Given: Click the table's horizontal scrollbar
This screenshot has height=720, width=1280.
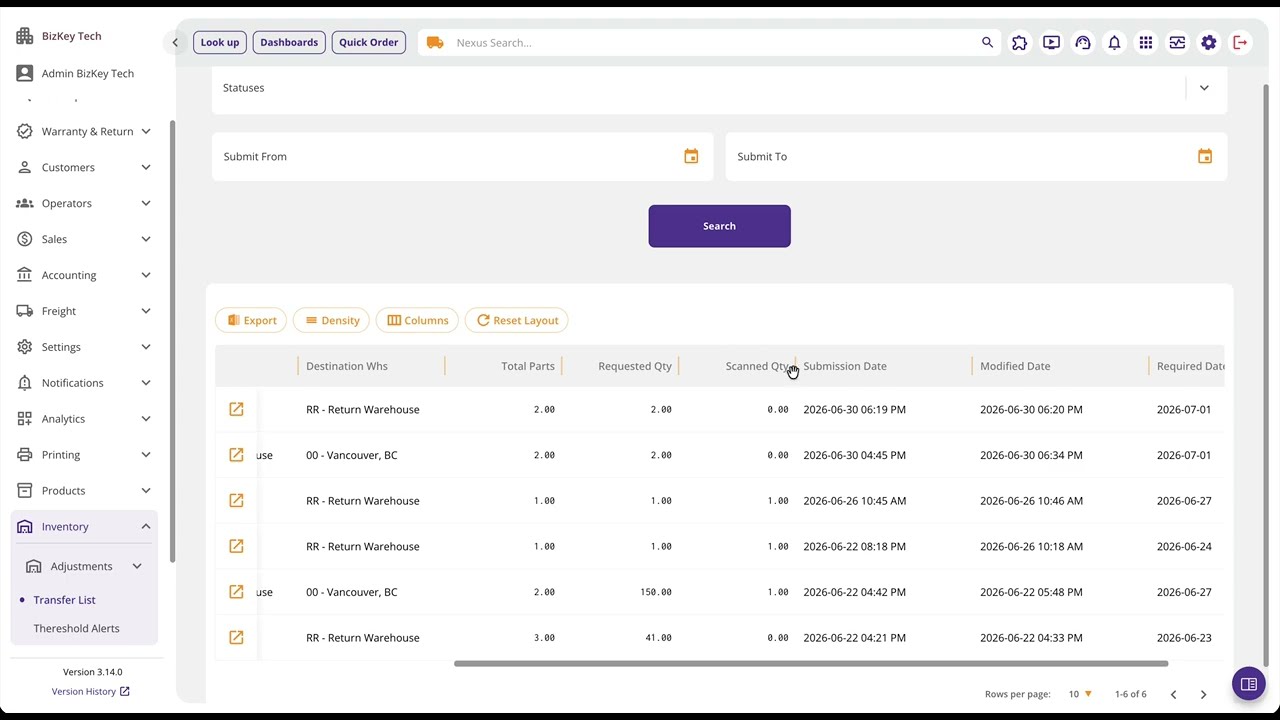Looking at the screenshot, I should pos(811,663).
